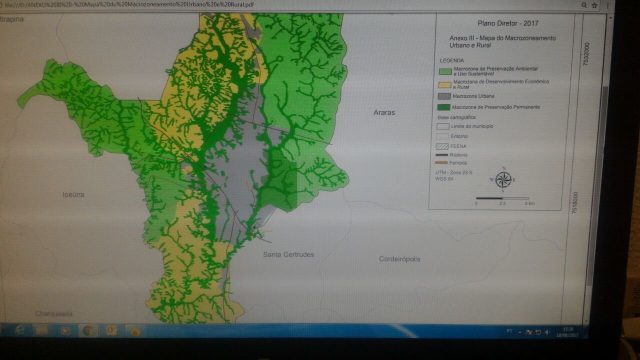640x360 pixels.
Task: Click the Santa Gertrudes label on the map
Action: 289,254
